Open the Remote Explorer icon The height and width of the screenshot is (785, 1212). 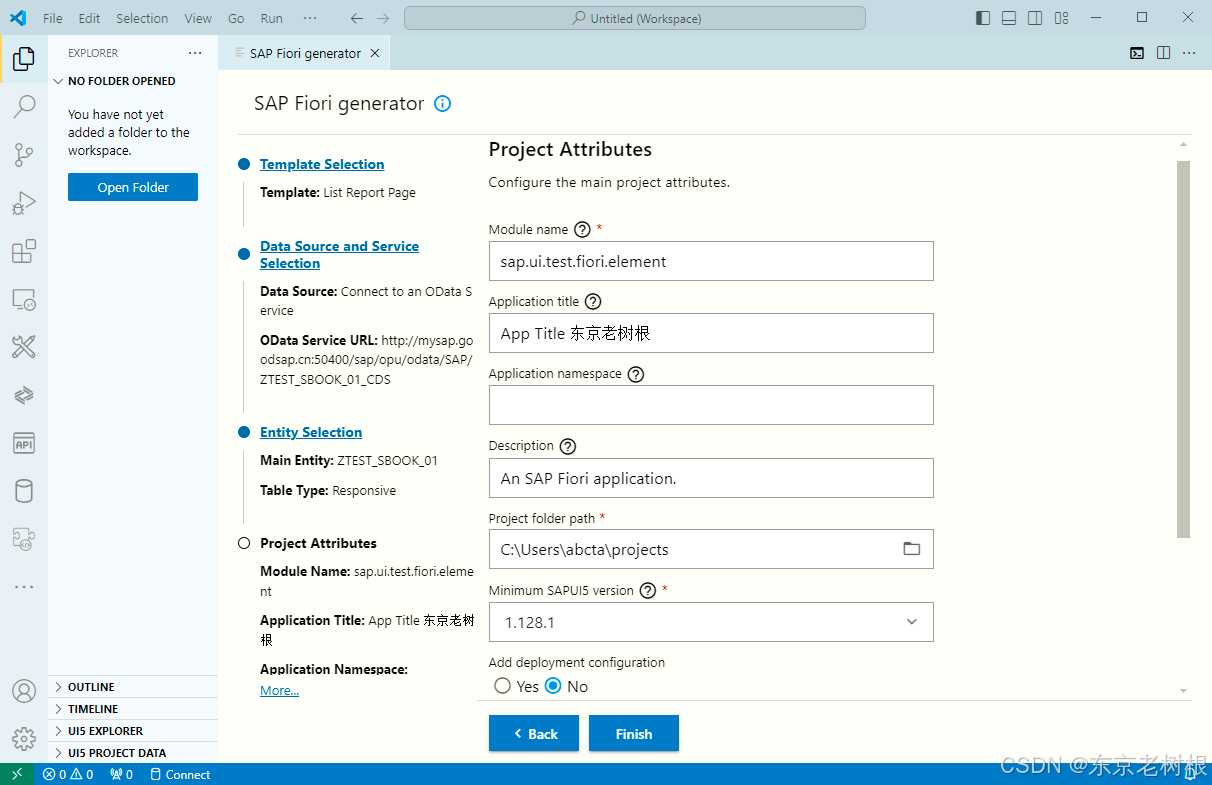click(24, 299)
